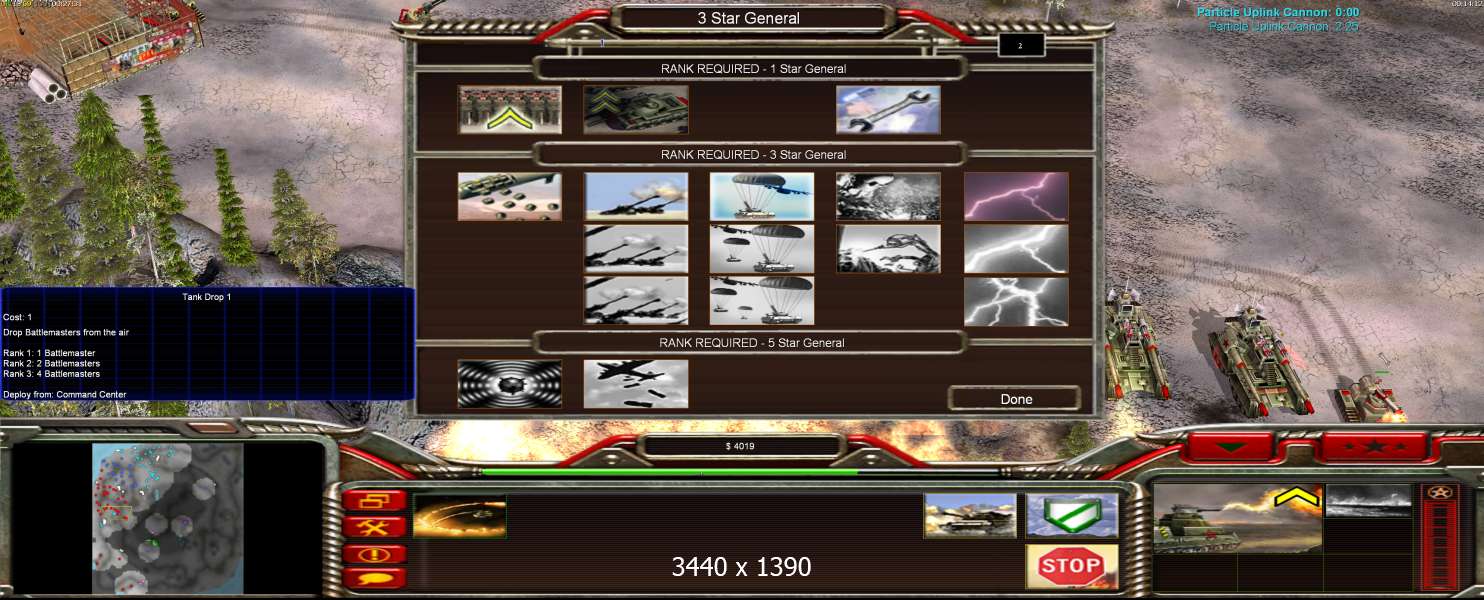Viewport: 1484px width, 600px height.
Task: Choose the Carpet Bomber 5 Star power
Action: coord(636,384)
